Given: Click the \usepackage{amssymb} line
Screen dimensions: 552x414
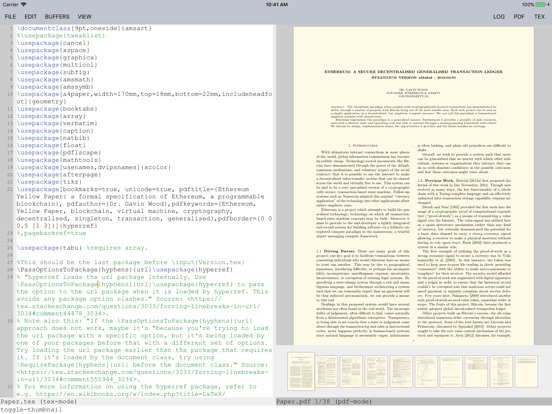Looking at the screenshot, I should pyautogui.click(x=55, y=87).
